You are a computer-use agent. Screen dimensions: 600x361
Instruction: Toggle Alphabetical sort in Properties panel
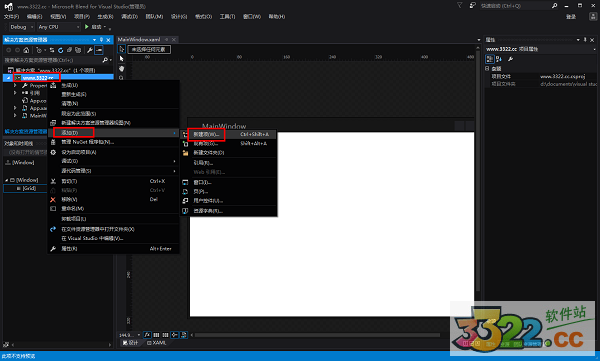click(x=499, y=59)
